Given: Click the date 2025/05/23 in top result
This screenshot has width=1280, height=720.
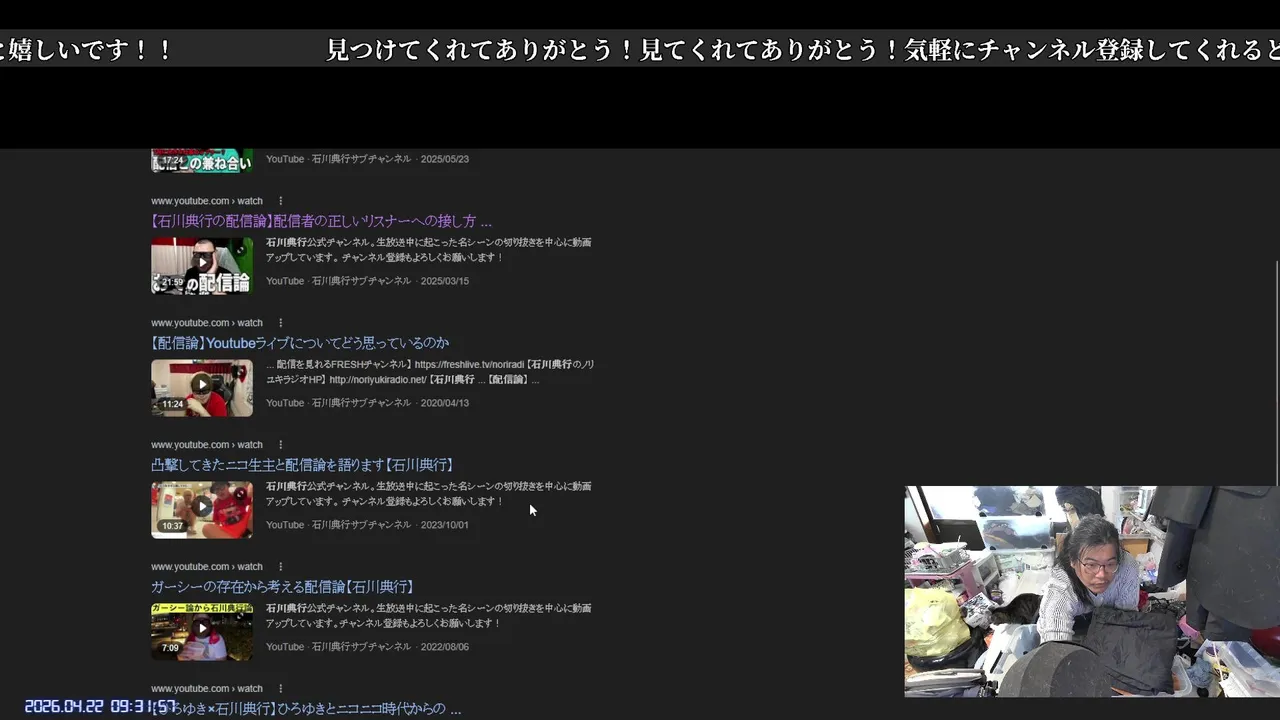Looking at the screenshot, I should pos(445,159).
